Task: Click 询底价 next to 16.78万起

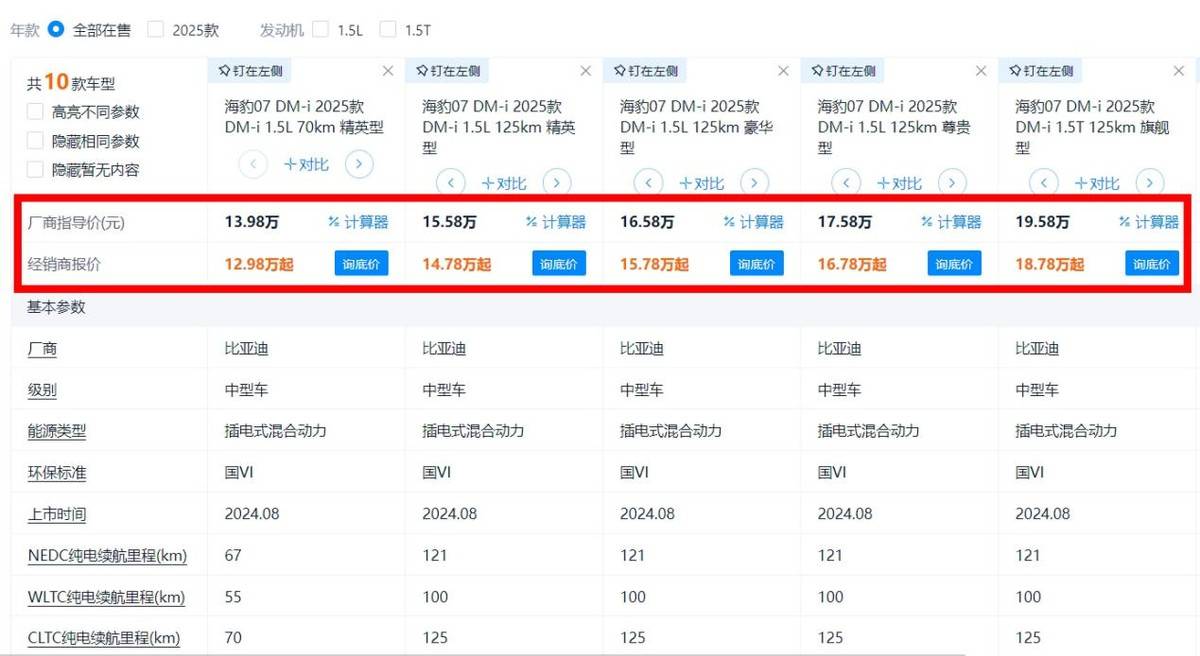Action: point(955,264)
